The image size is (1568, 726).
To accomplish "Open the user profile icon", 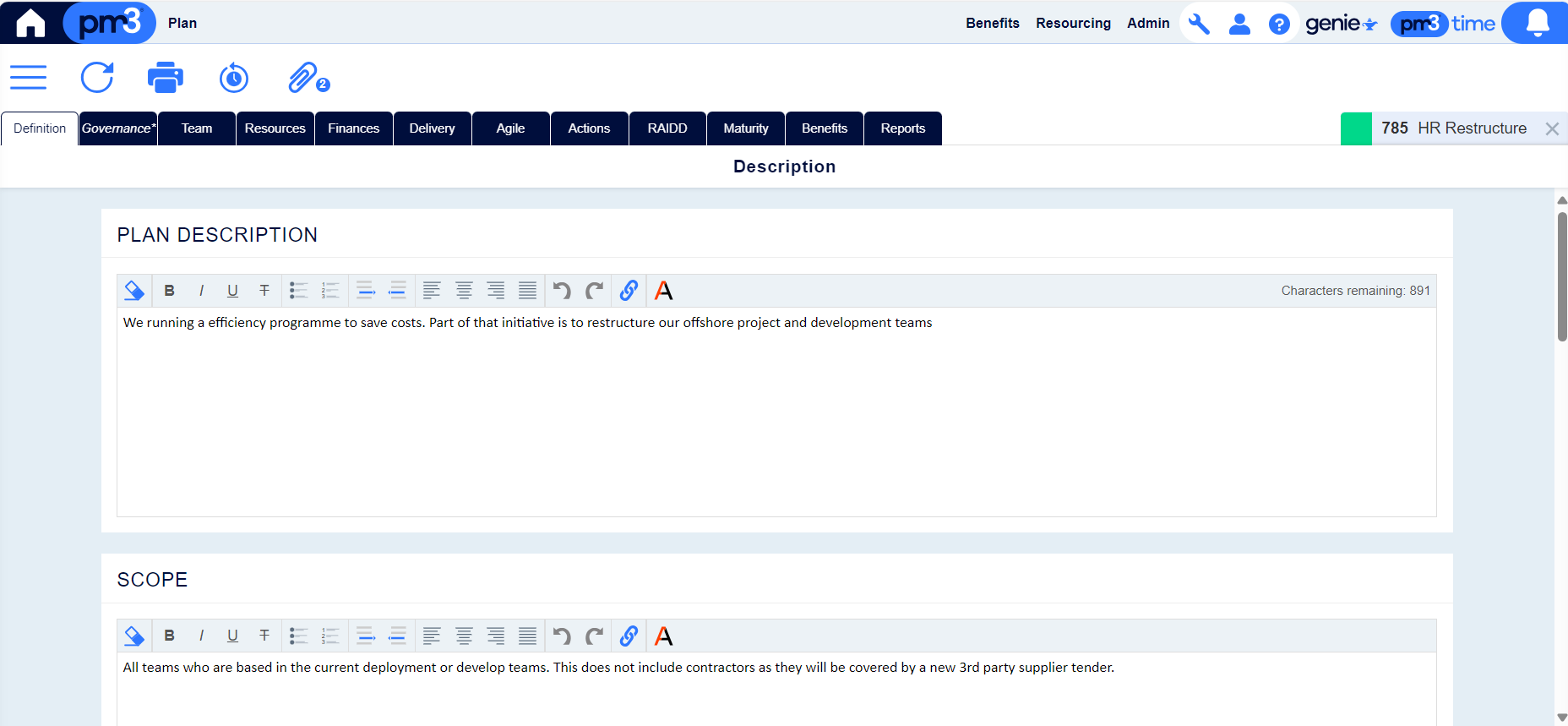I will [x=1239, y=24].
